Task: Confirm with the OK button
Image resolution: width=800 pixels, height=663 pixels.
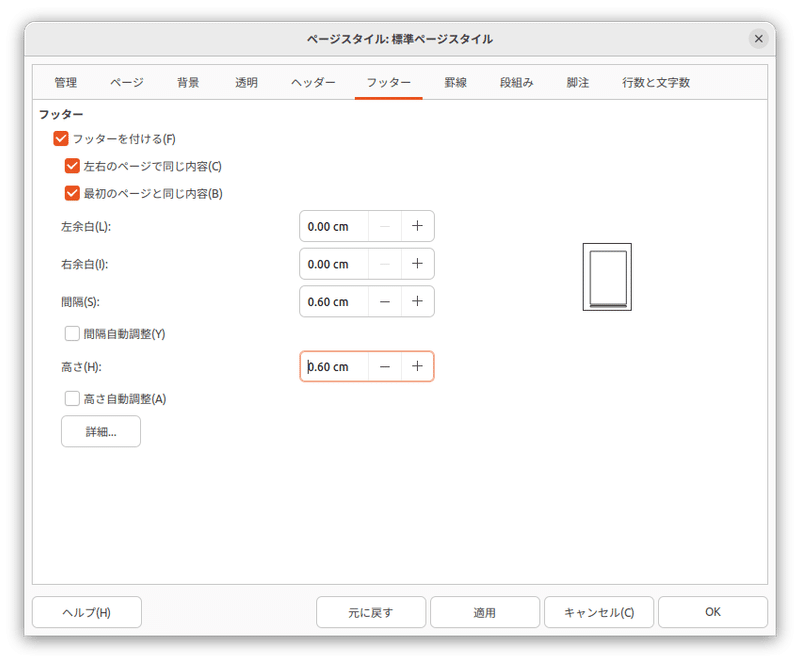Action: click(x=713, y=612)
